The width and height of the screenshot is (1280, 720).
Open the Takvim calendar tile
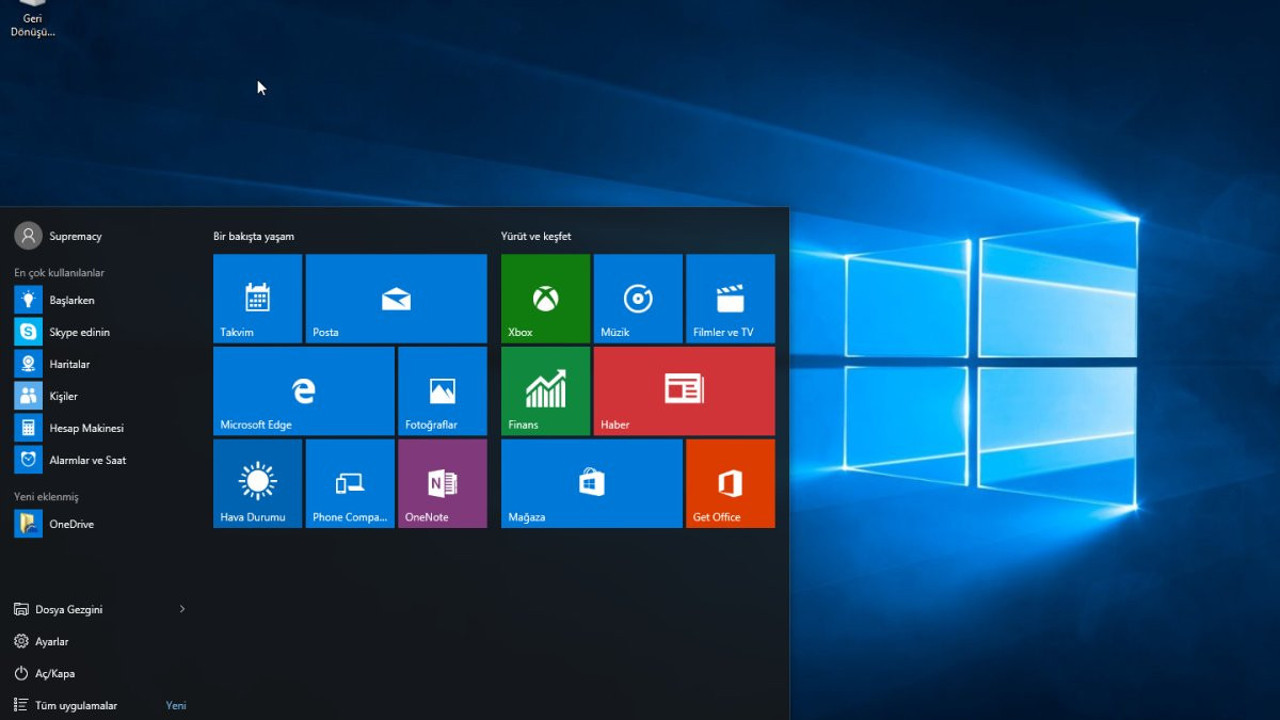pos(257,297)
